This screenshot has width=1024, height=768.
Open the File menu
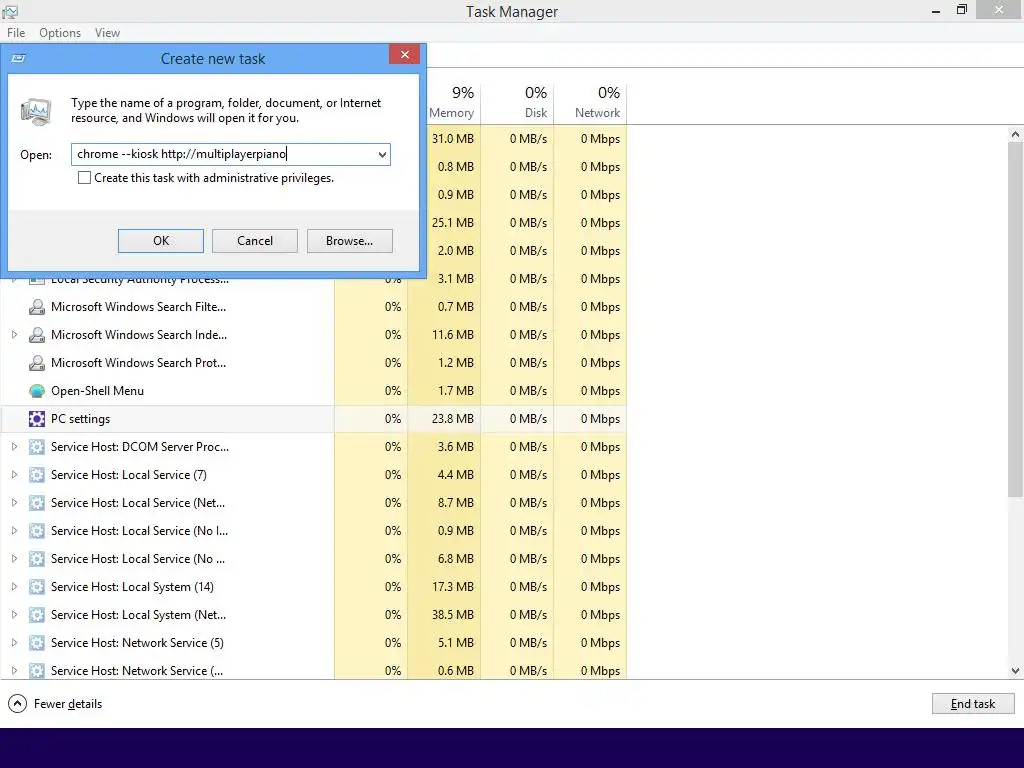pos(16,33)
